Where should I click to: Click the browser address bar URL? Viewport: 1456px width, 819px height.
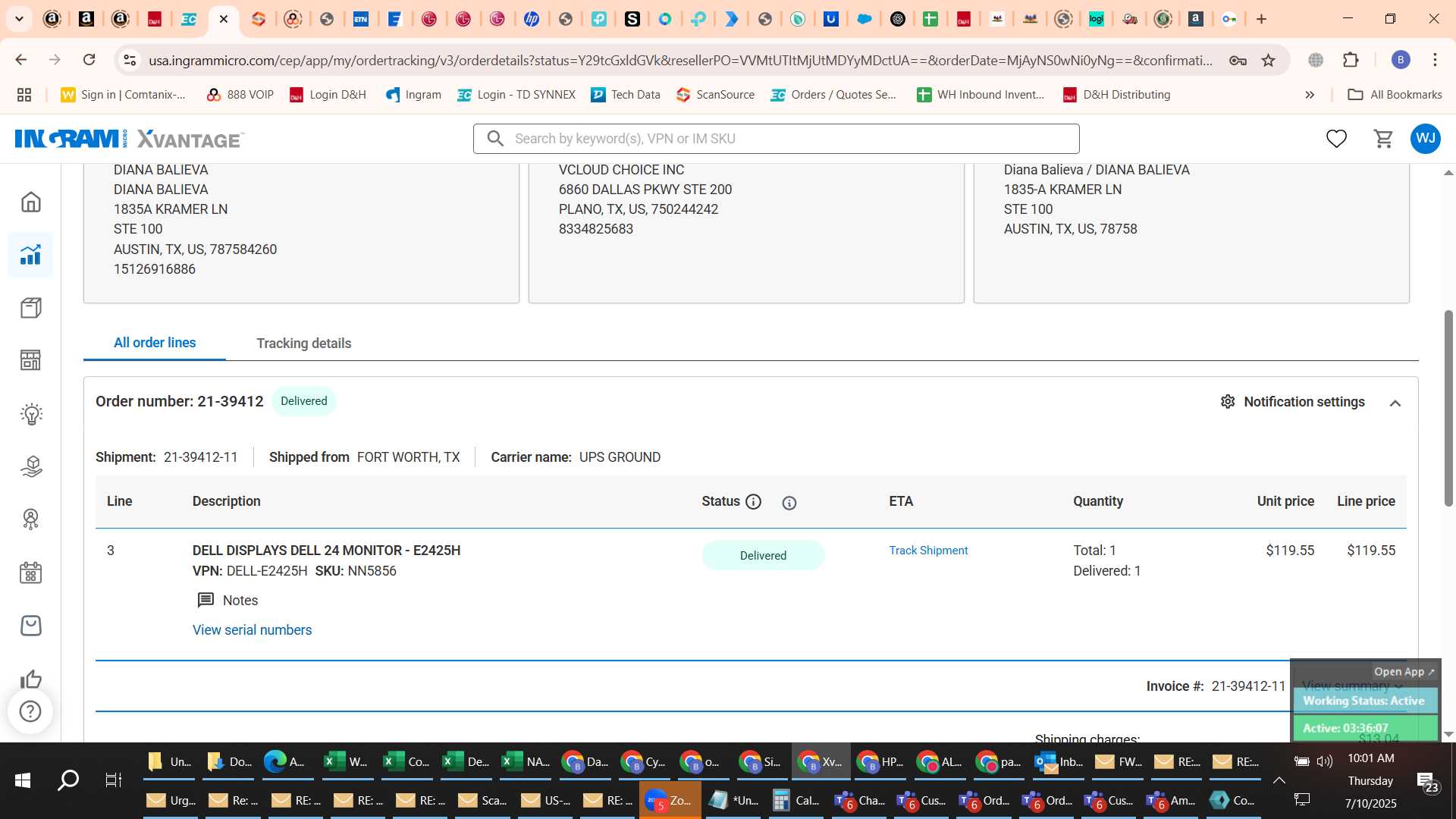click(x=680, y=60)
